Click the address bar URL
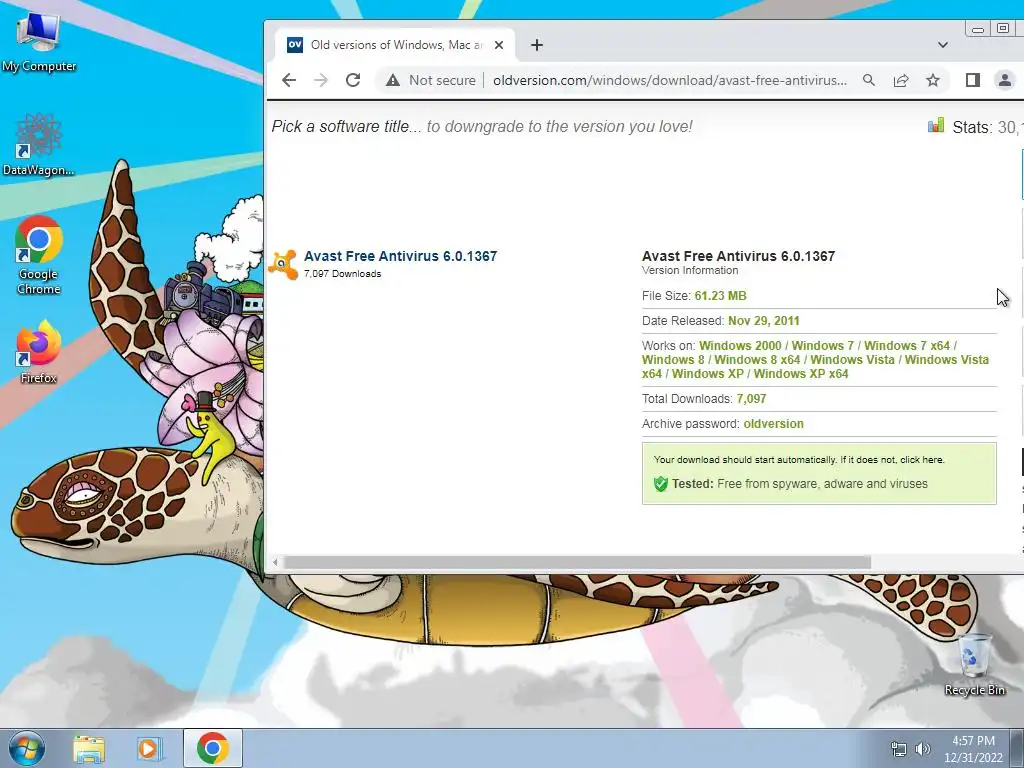The height and width of the screenshot is (768, 1024). (x=669, y=80)
